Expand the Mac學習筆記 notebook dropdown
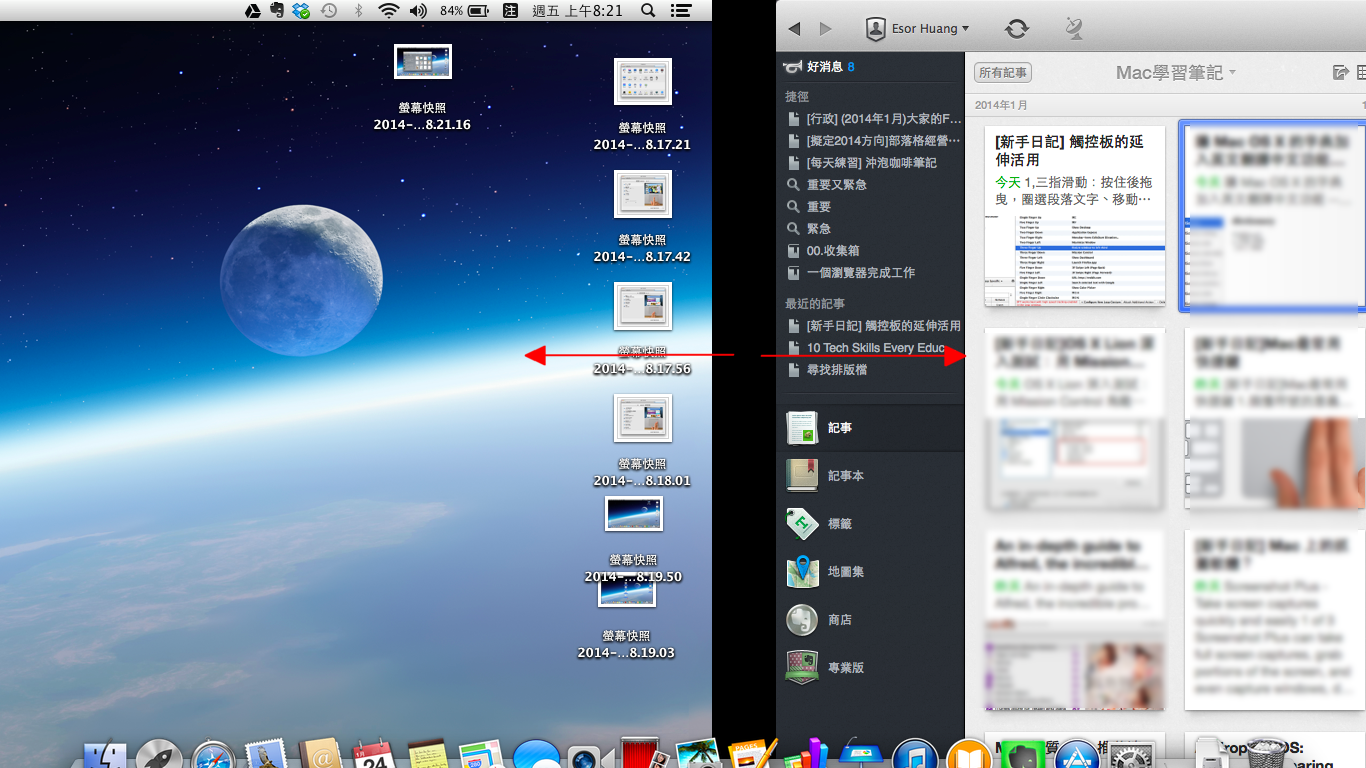The image size is (1366, 768). point(1176,73)
